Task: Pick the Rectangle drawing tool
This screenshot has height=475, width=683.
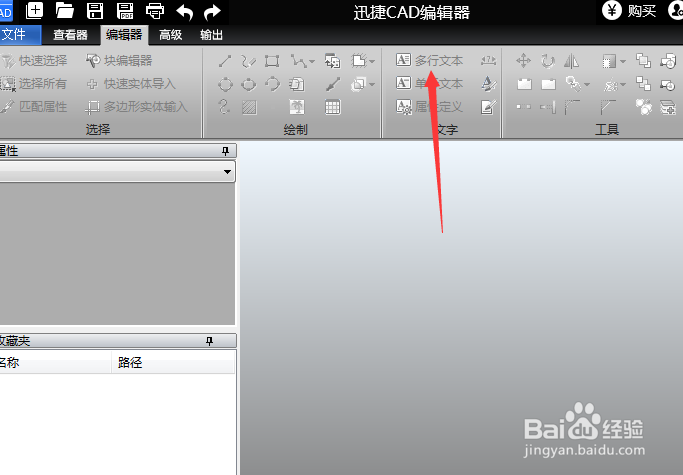Action: [272, 61]
